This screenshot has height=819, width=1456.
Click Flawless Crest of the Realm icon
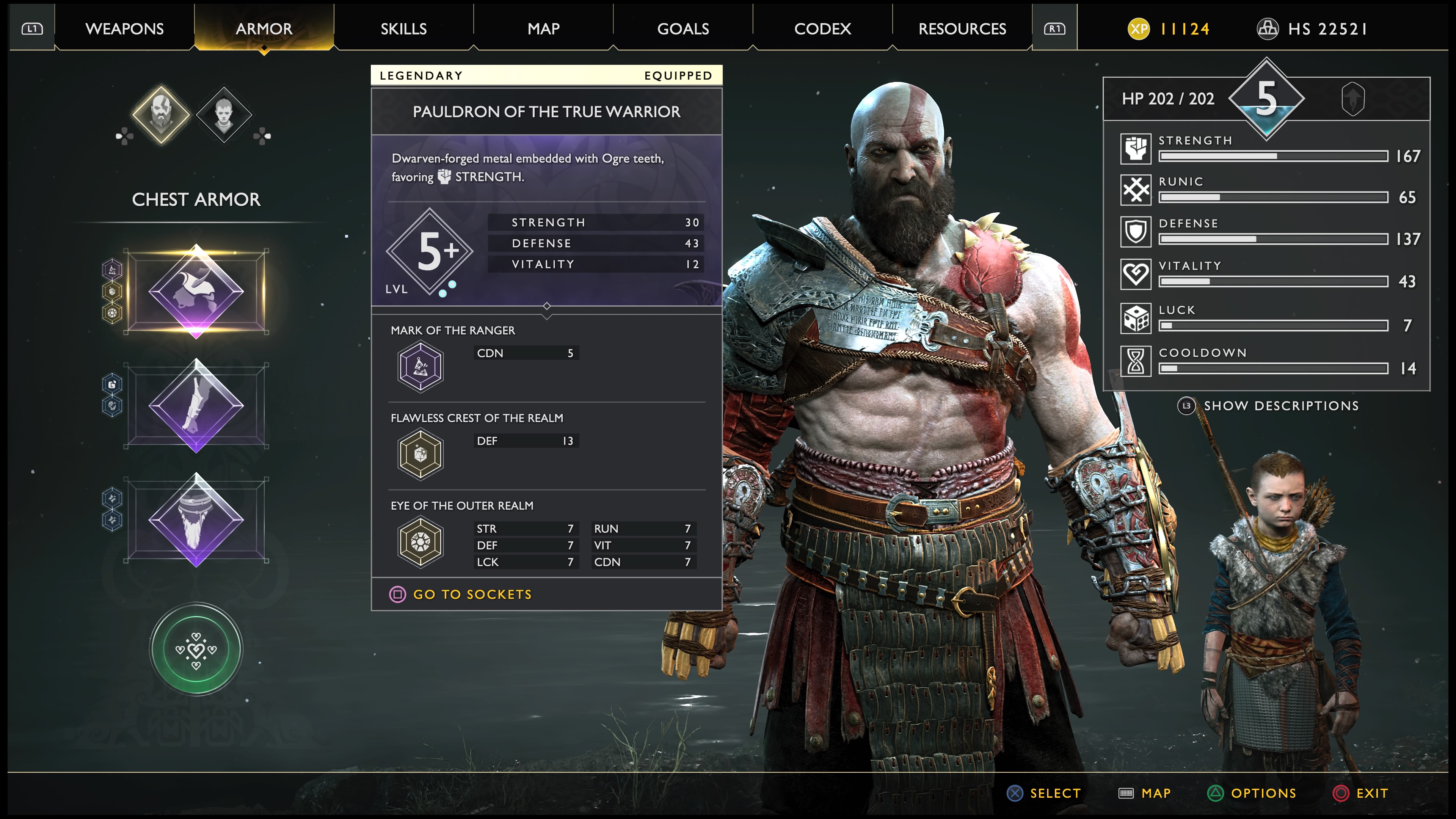420,454
